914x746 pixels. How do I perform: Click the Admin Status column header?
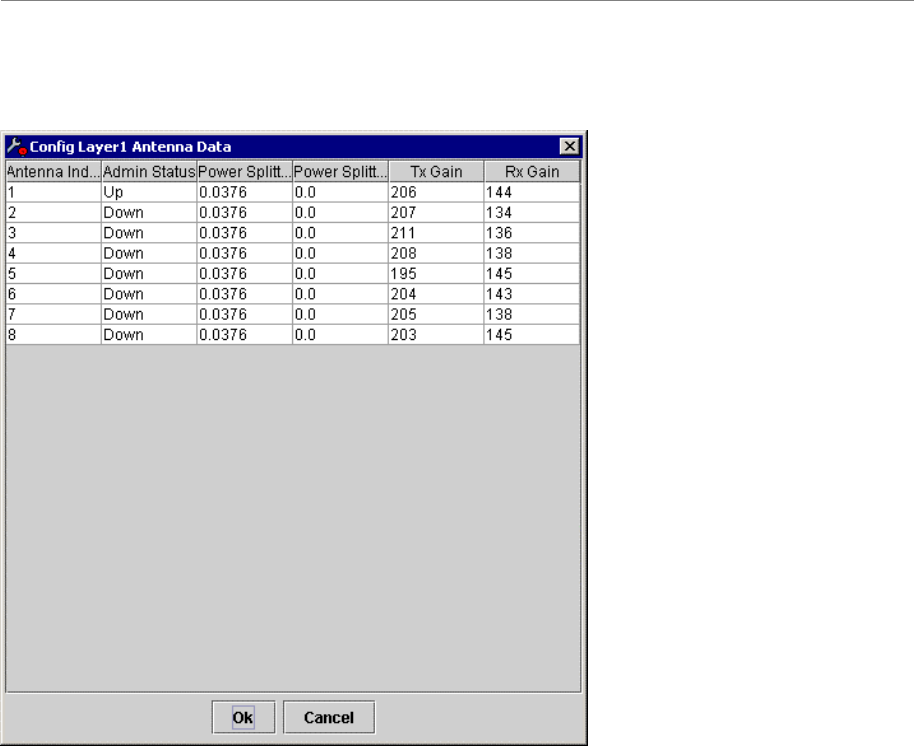point(149,171)
